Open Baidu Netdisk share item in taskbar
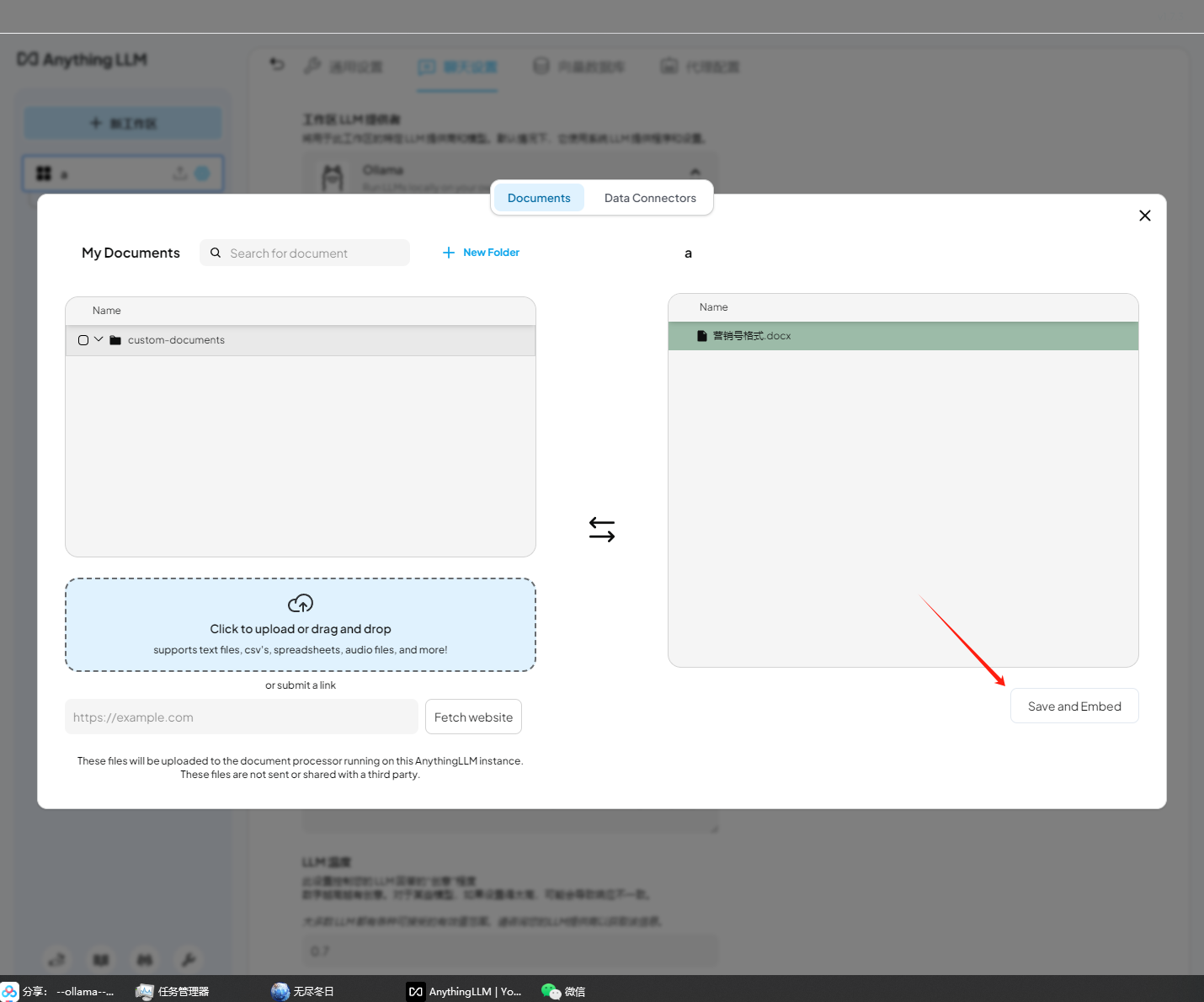Screen dimensions: 1204x1002 (x=58, y=991)
